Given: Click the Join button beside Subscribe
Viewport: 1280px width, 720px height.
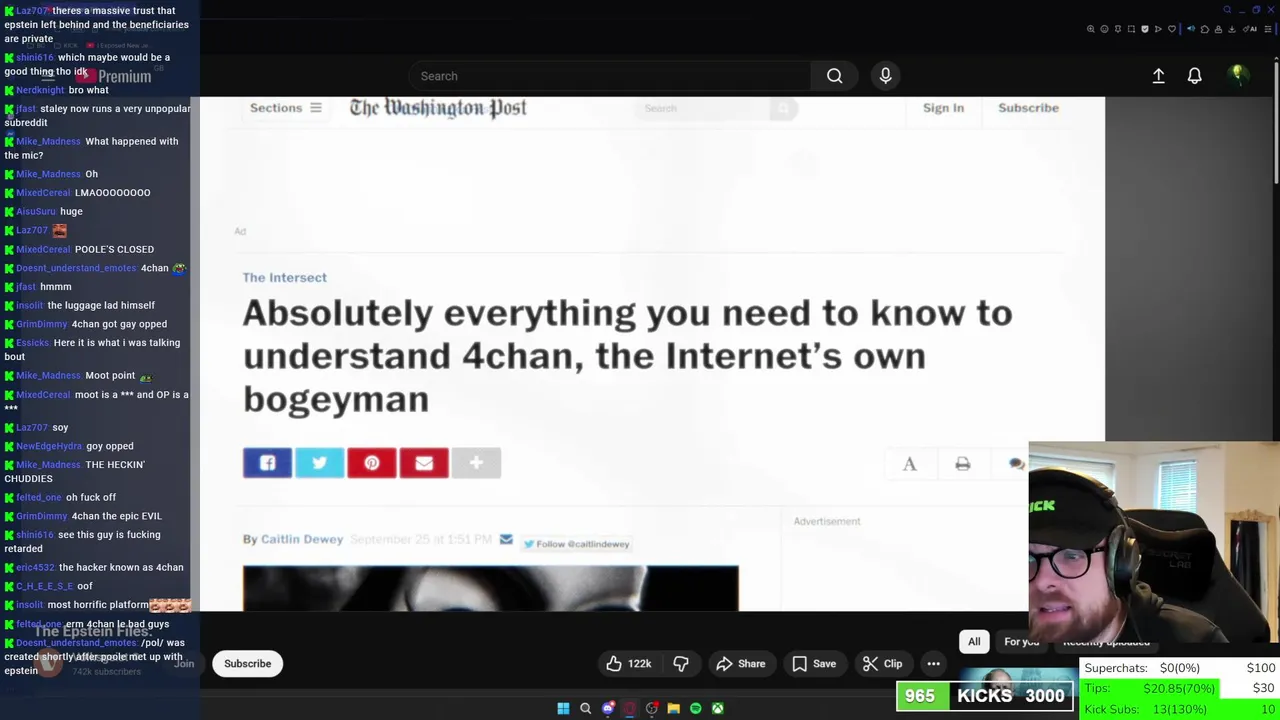Looking at the screenshot, I should (184, 664).
